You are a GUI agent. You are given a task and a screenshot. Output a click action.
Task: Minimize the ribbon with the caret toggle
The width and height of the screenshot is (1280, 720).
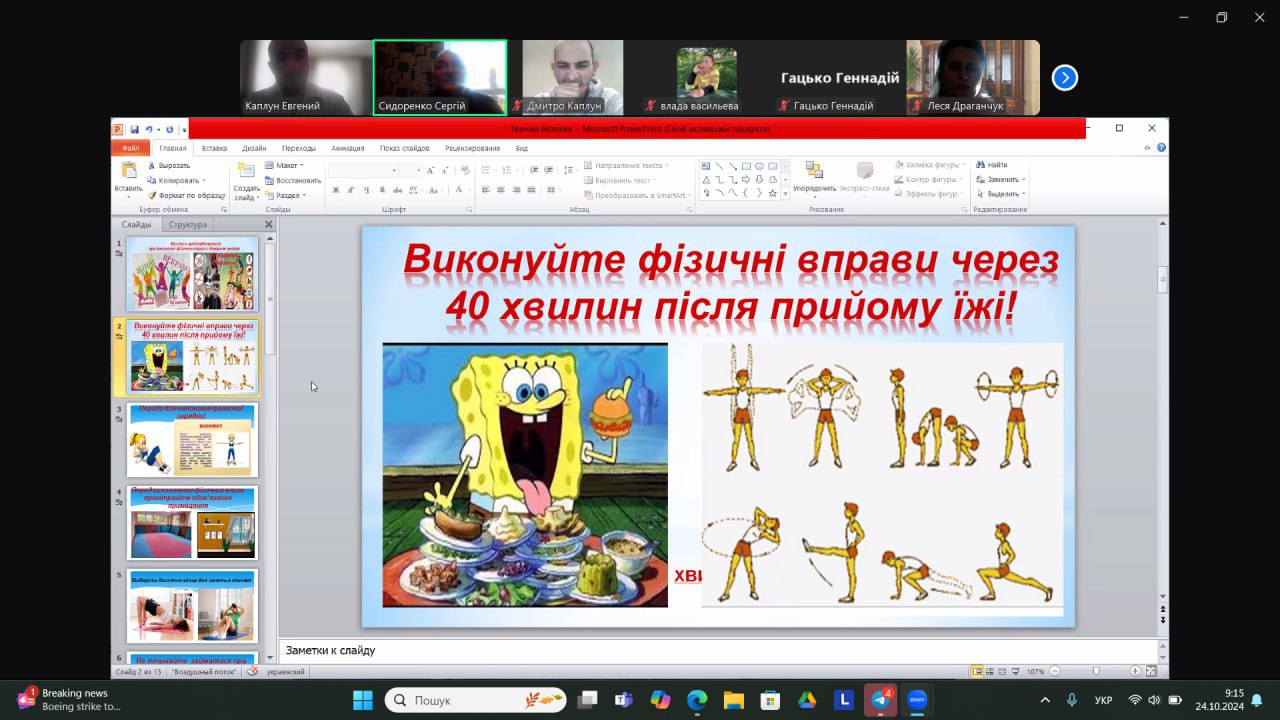click(x=1147, y=147)
